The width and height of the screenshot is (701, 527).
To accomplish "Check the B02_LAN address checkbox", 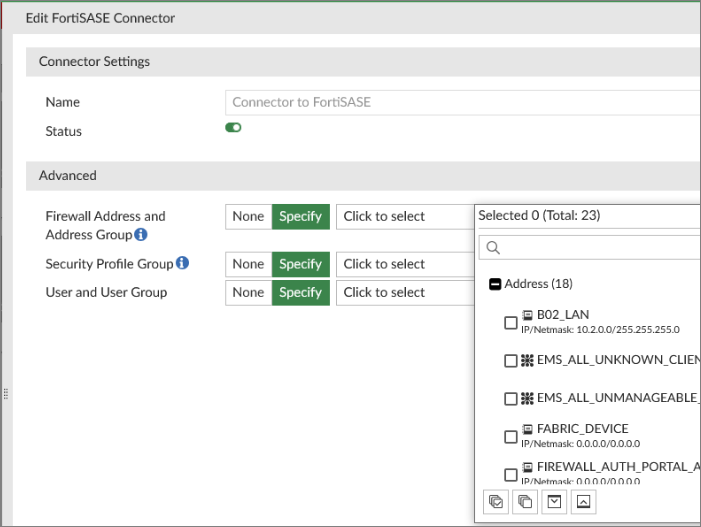I will [x=511, y=323].
